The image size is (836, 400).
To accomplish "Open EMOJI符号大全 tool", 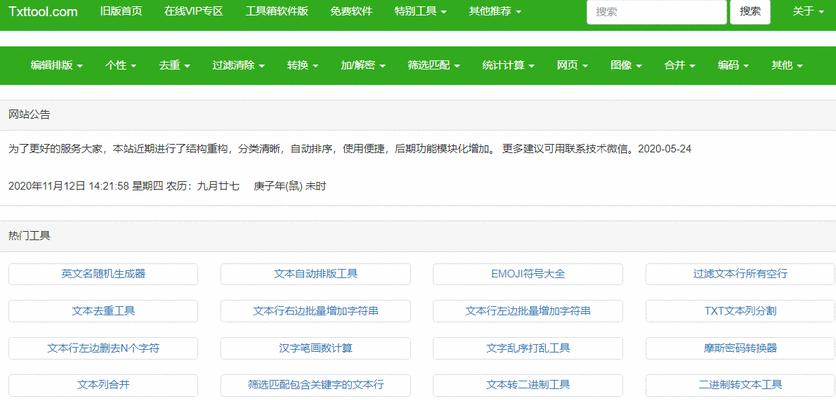I will pyautogui.click(x=528, y=274).
